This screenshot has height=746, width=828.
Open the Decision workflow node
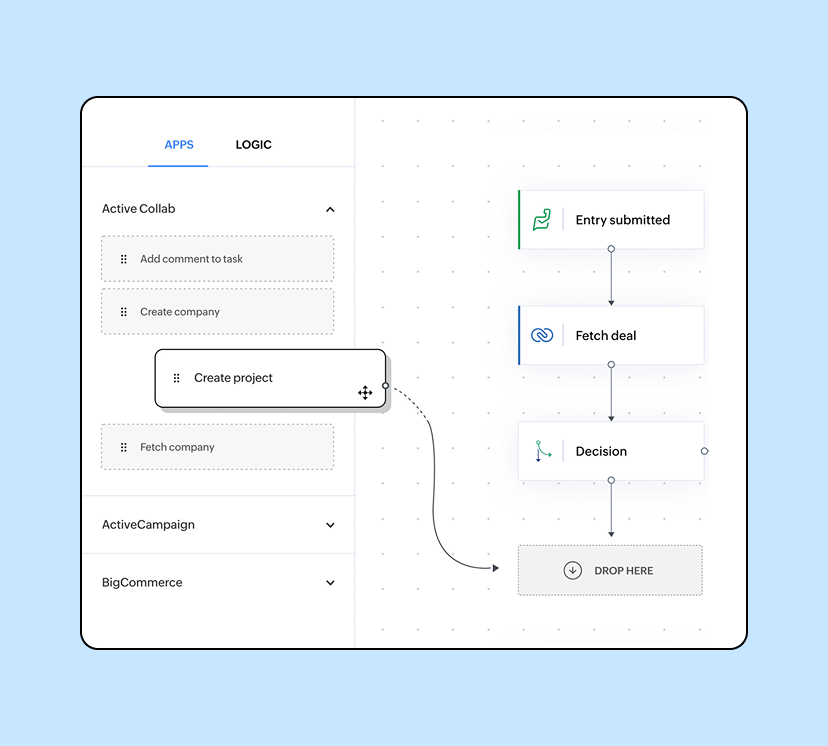point(620,451)
